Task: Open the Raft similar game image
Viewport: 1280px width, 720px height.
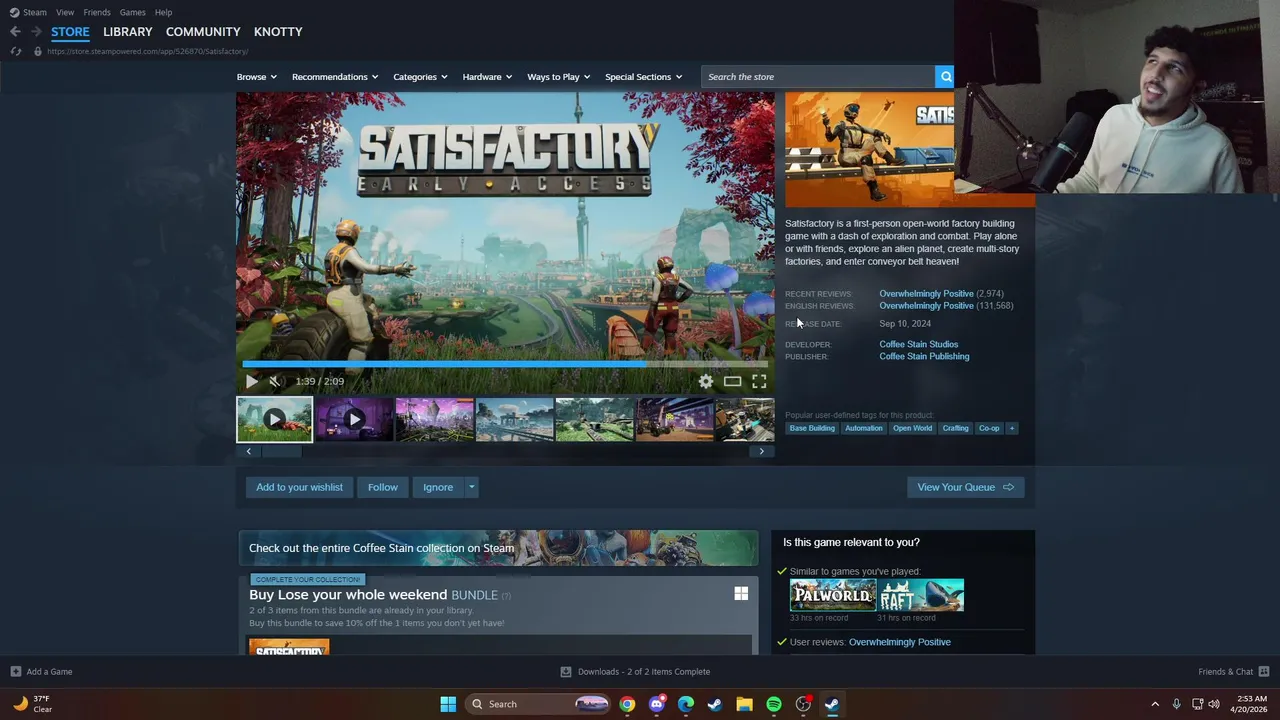Action: (921, 595)
